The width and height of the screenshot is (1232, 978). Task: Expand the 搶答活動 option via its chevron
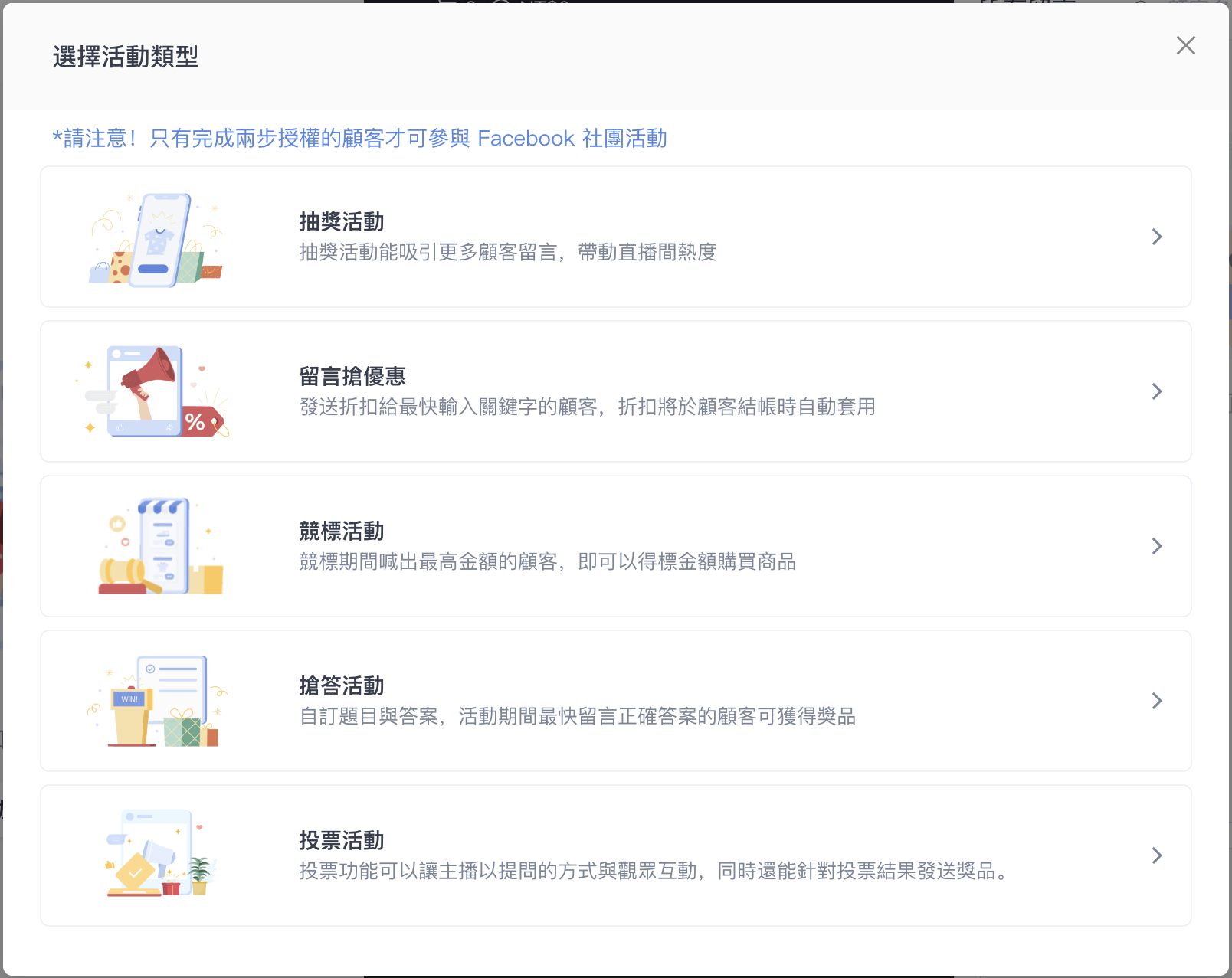tap(1156, 701)
